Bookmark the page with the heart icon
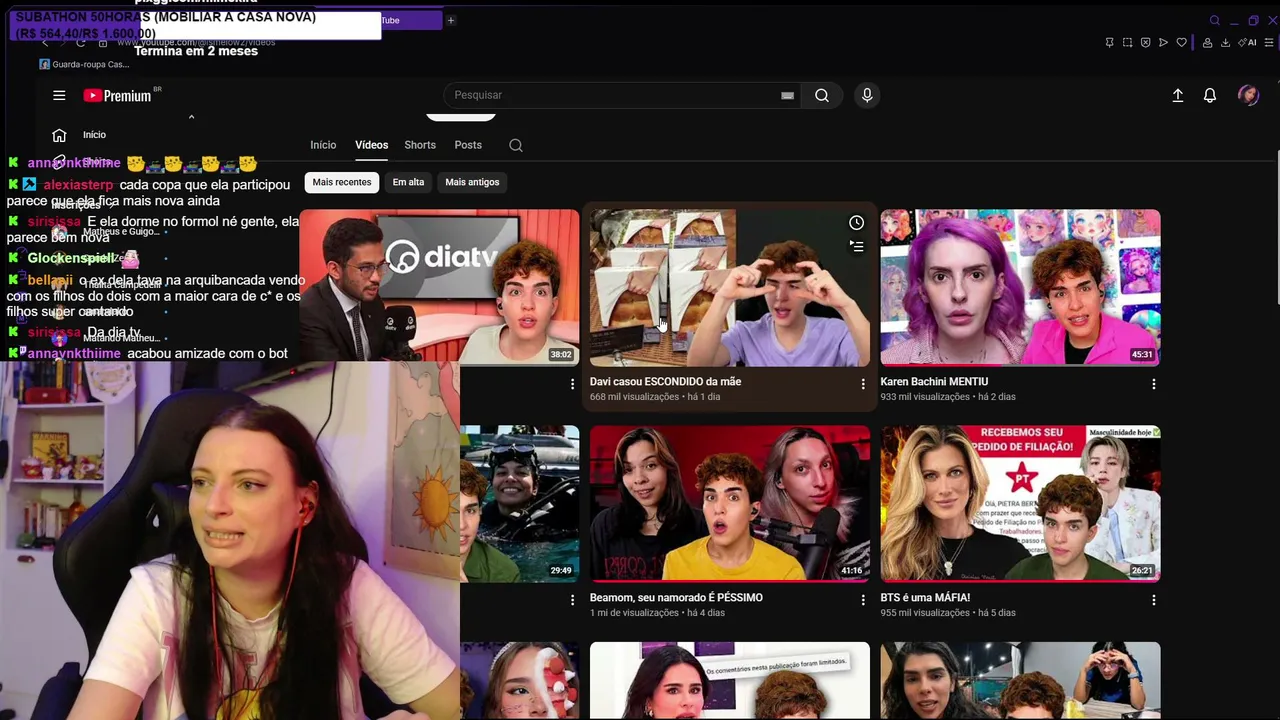Screen dimensions: 1280x720 point(1181,43)
